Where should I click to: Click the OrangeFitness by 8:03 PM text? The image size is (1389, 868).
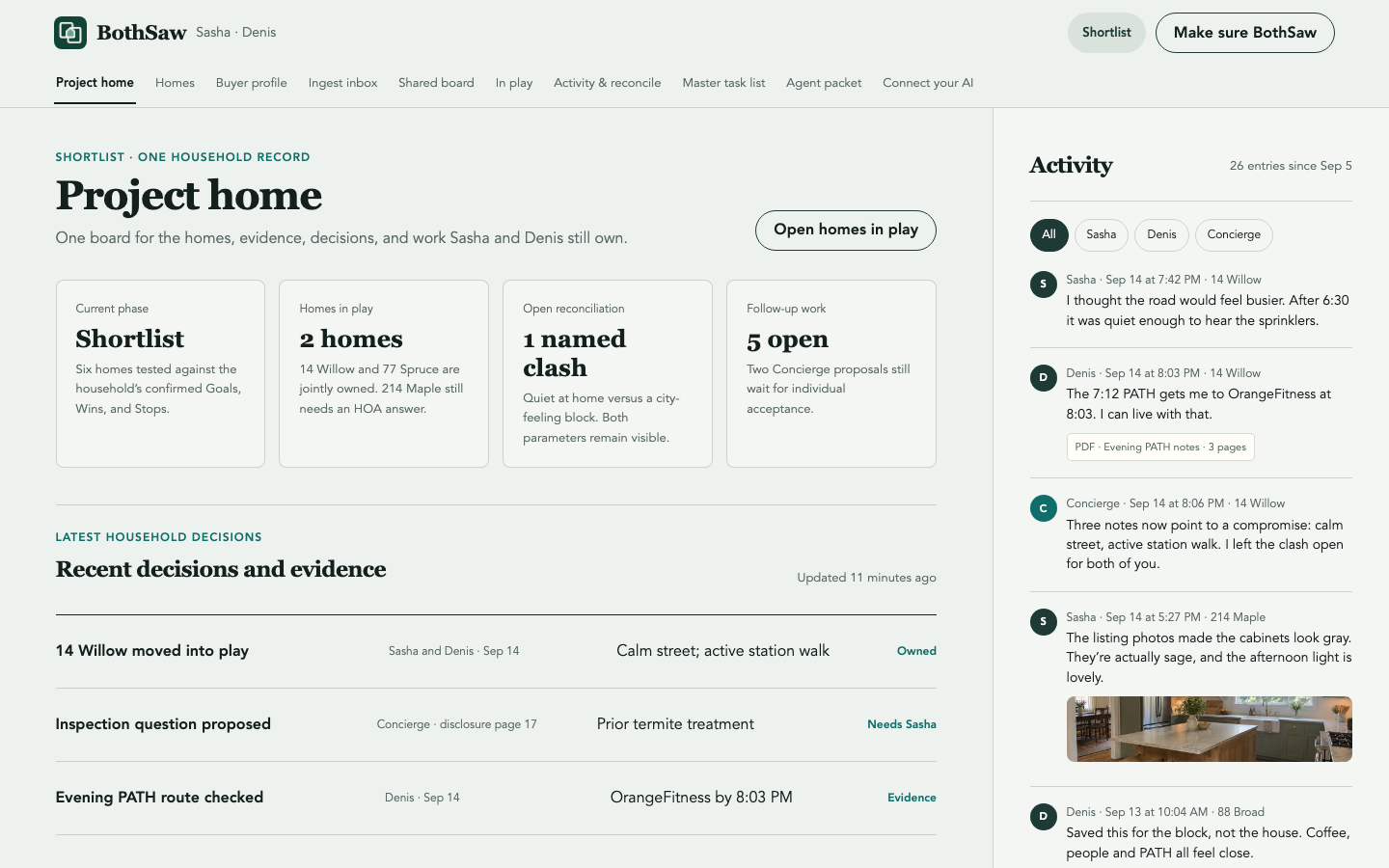tap(701, 798)
